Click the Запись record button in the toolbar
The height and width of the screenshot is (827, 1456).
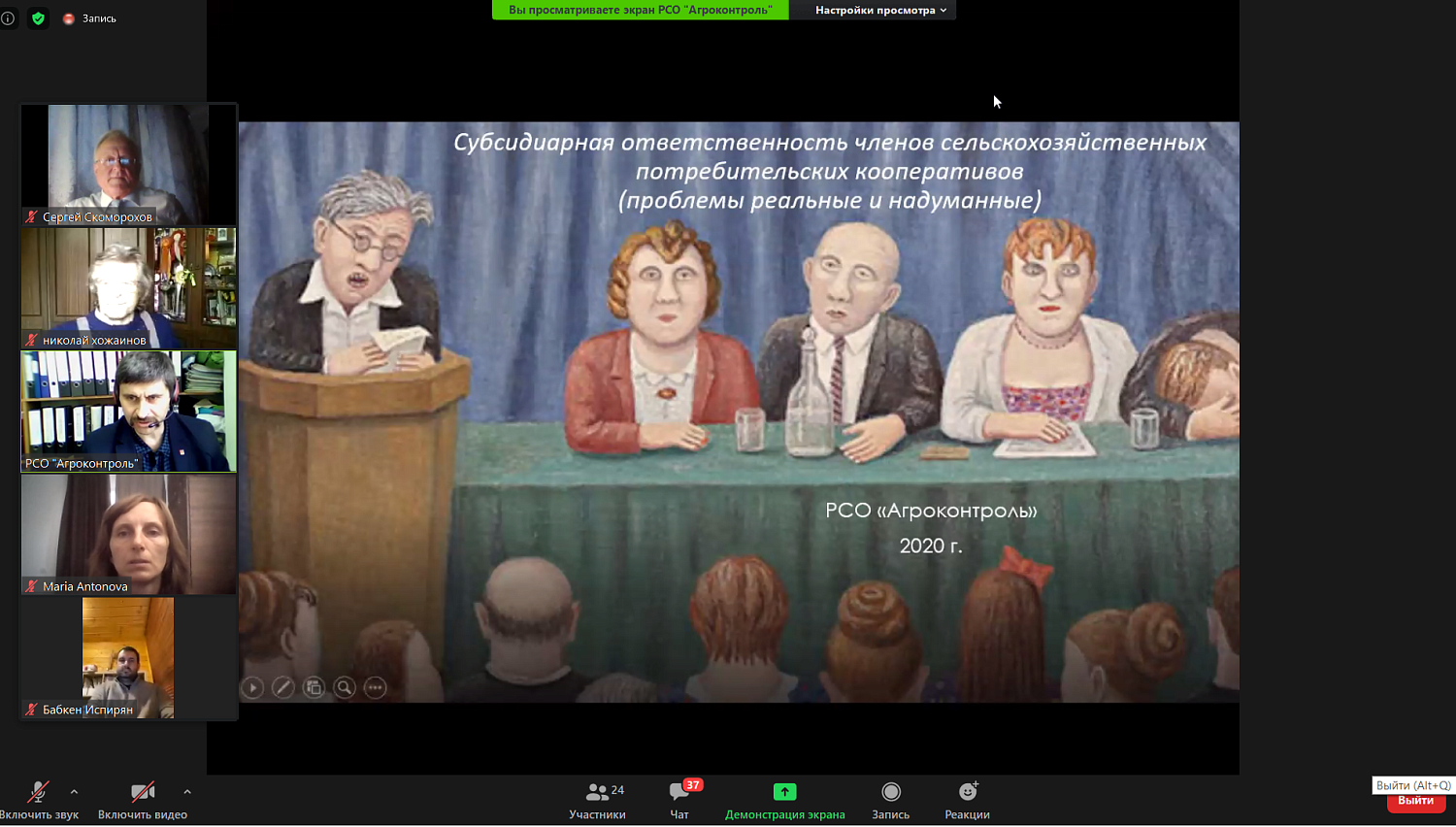pos(890,801)
